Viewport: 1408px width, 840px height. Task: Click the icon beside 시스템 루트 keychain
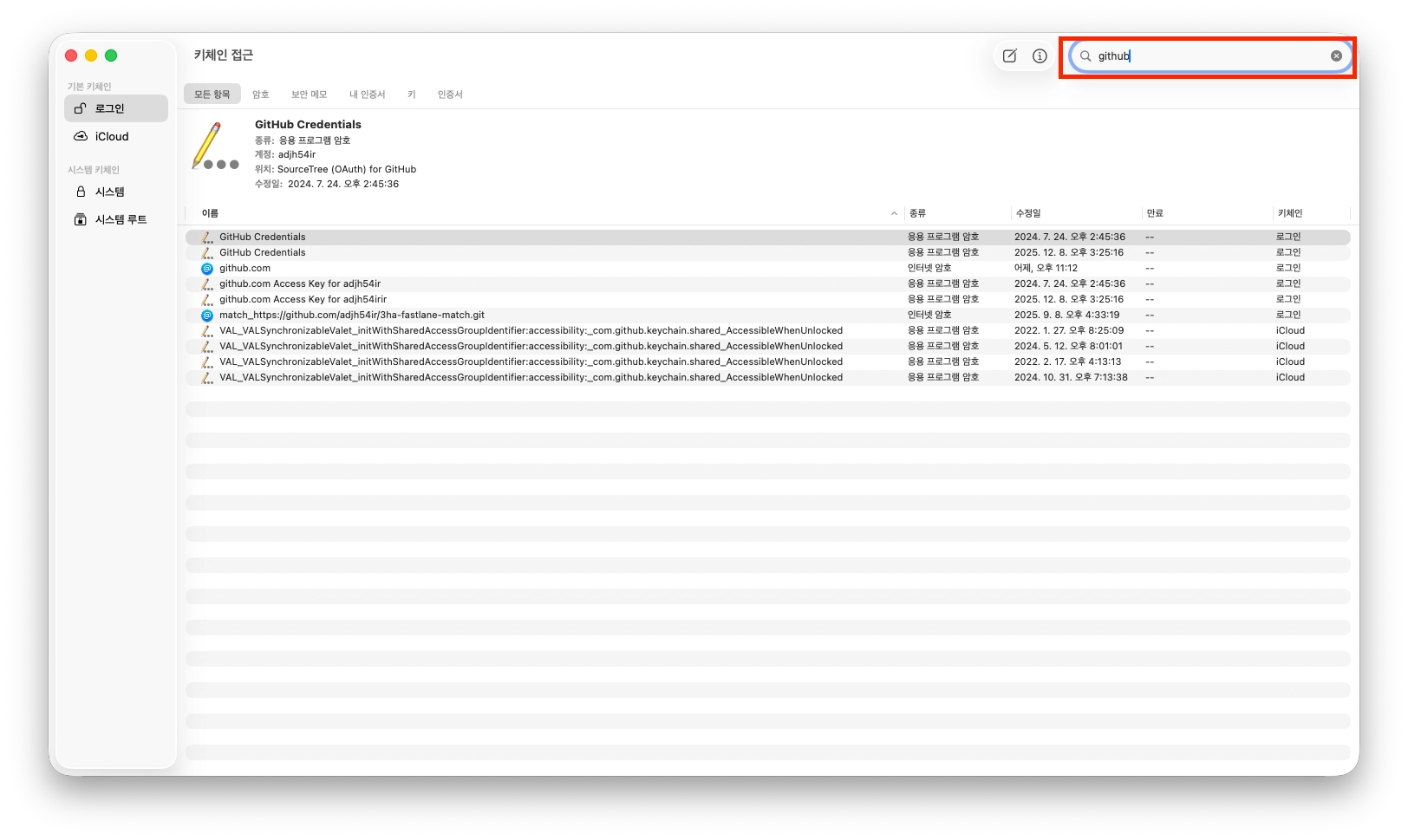coord(81,219)
